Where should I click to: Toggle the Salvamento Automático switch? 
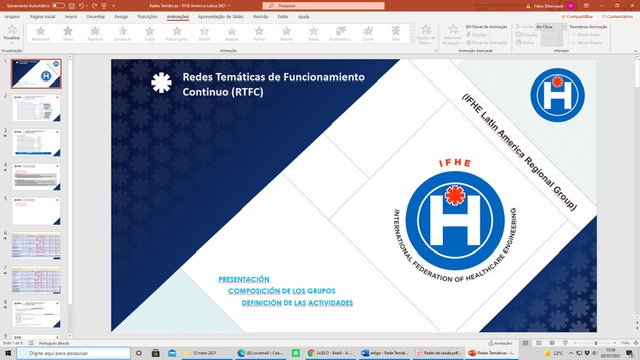pyautogui.click(x=58, y=6)
